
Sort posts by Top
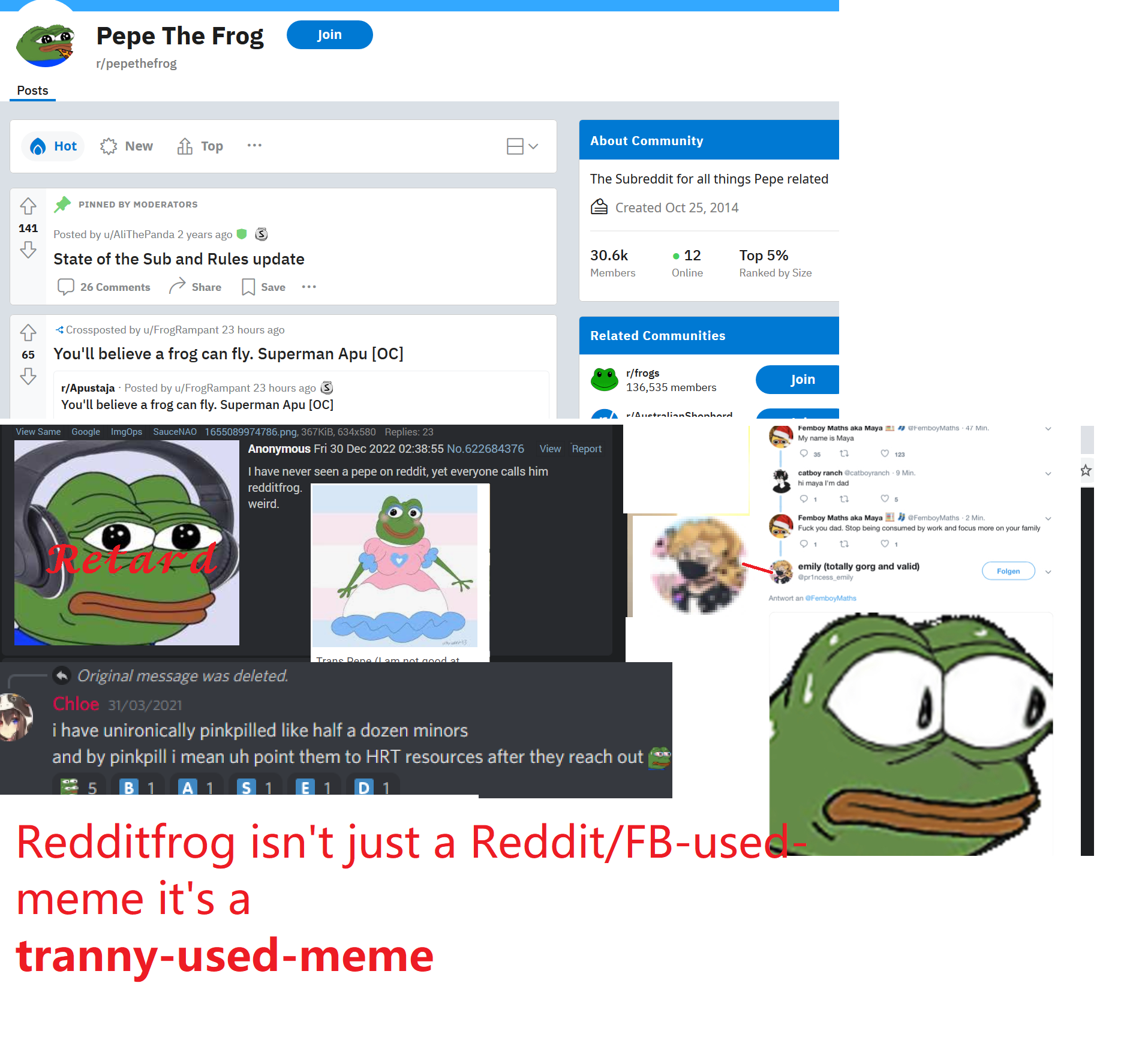pyautogui.click(x=200, y=146)
